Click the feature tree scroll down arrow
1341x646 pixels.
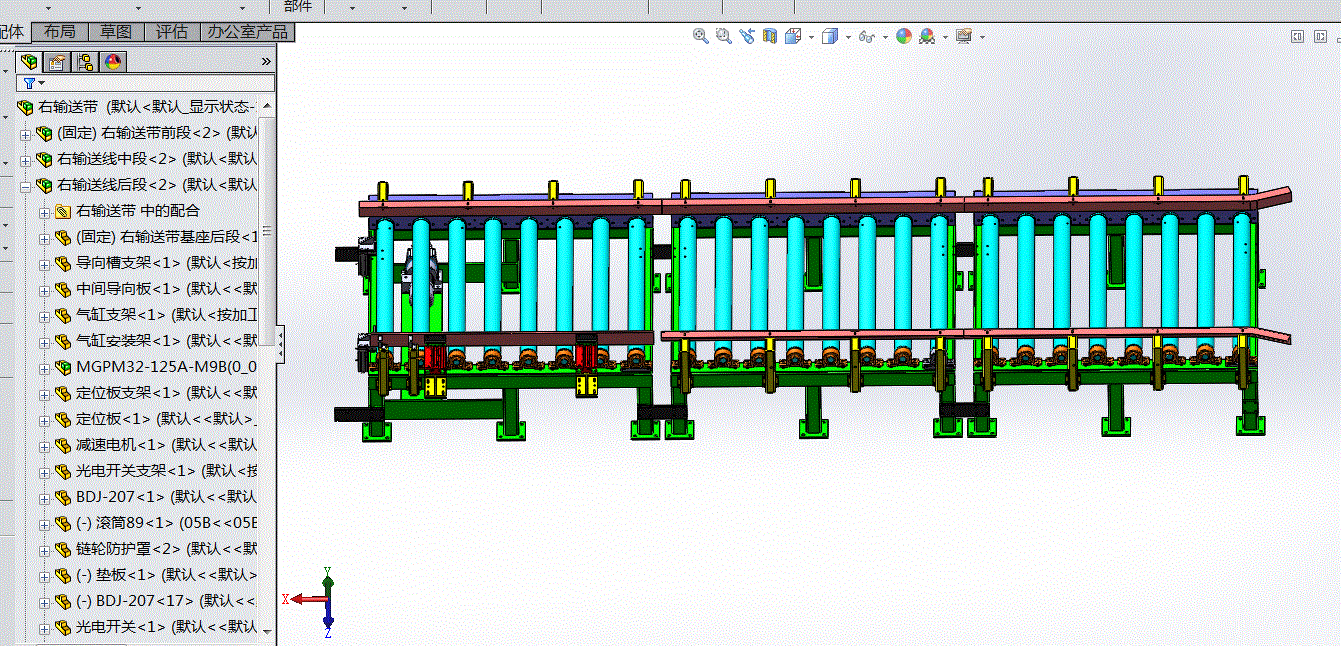[266, 631]
